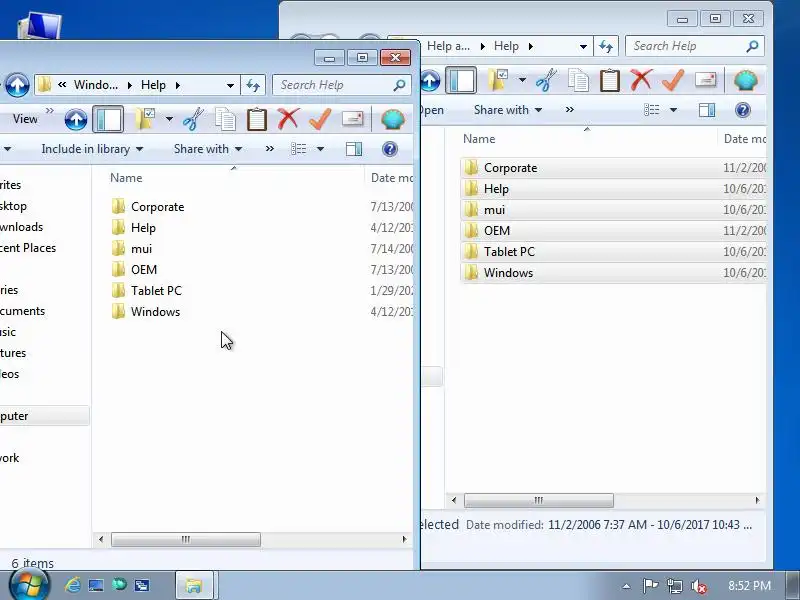
Task: Show more commands chevron in back window
Action: pos(570,110)
